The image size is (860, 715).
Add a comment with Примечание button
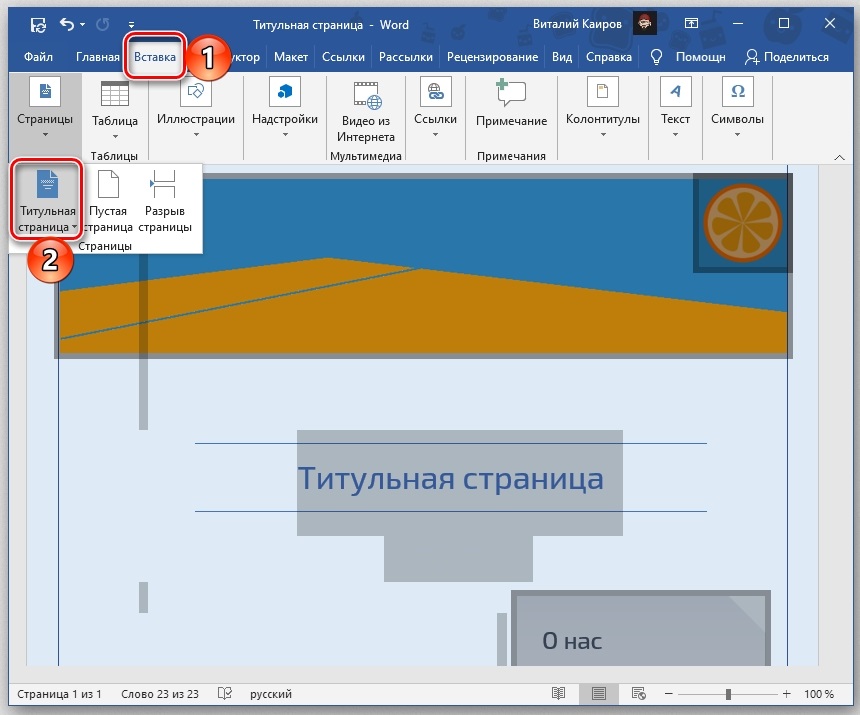click(x=511, y=105)
